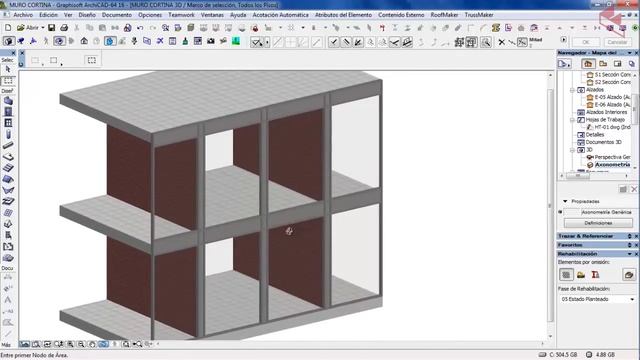640x360 pixels.
Task: Toggle the 3D window button in toolbar
Action: [9, 41]
